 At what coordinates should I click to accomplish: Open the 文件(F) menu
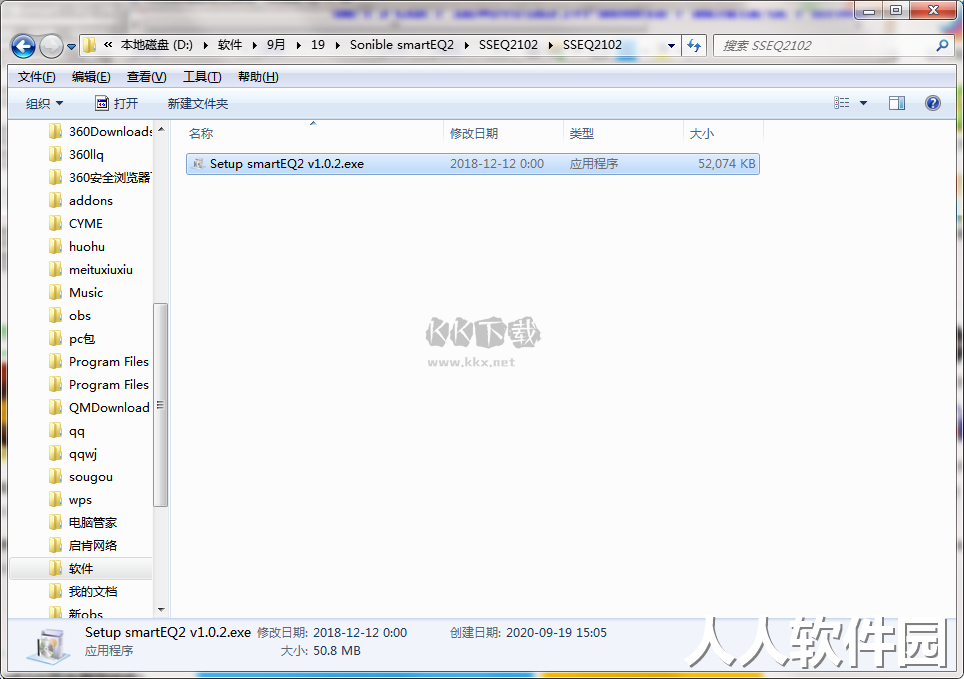pos(37,77)
